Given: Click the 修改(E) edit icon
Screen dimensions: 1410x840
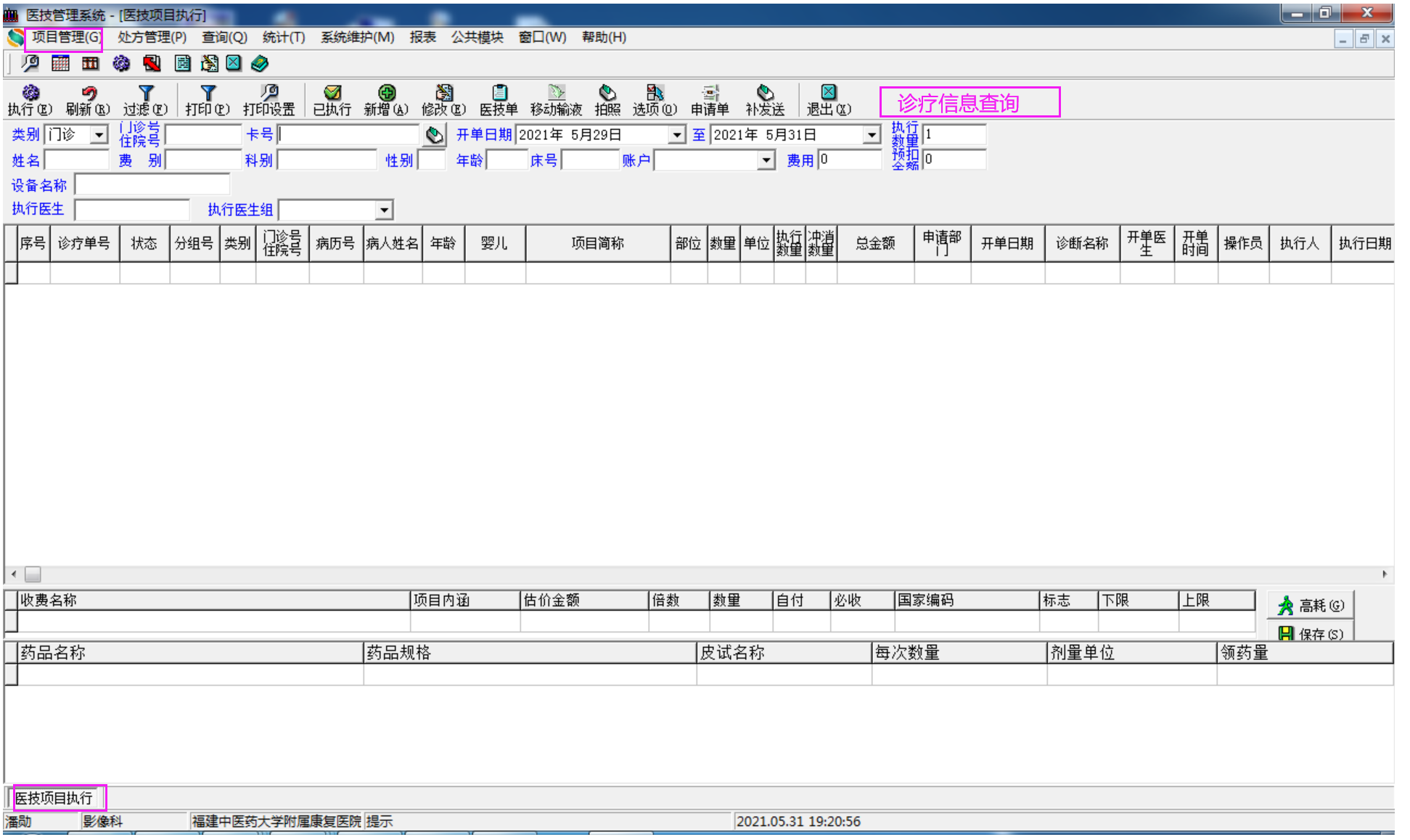Looking at the screenshot, I should (443, 99).
